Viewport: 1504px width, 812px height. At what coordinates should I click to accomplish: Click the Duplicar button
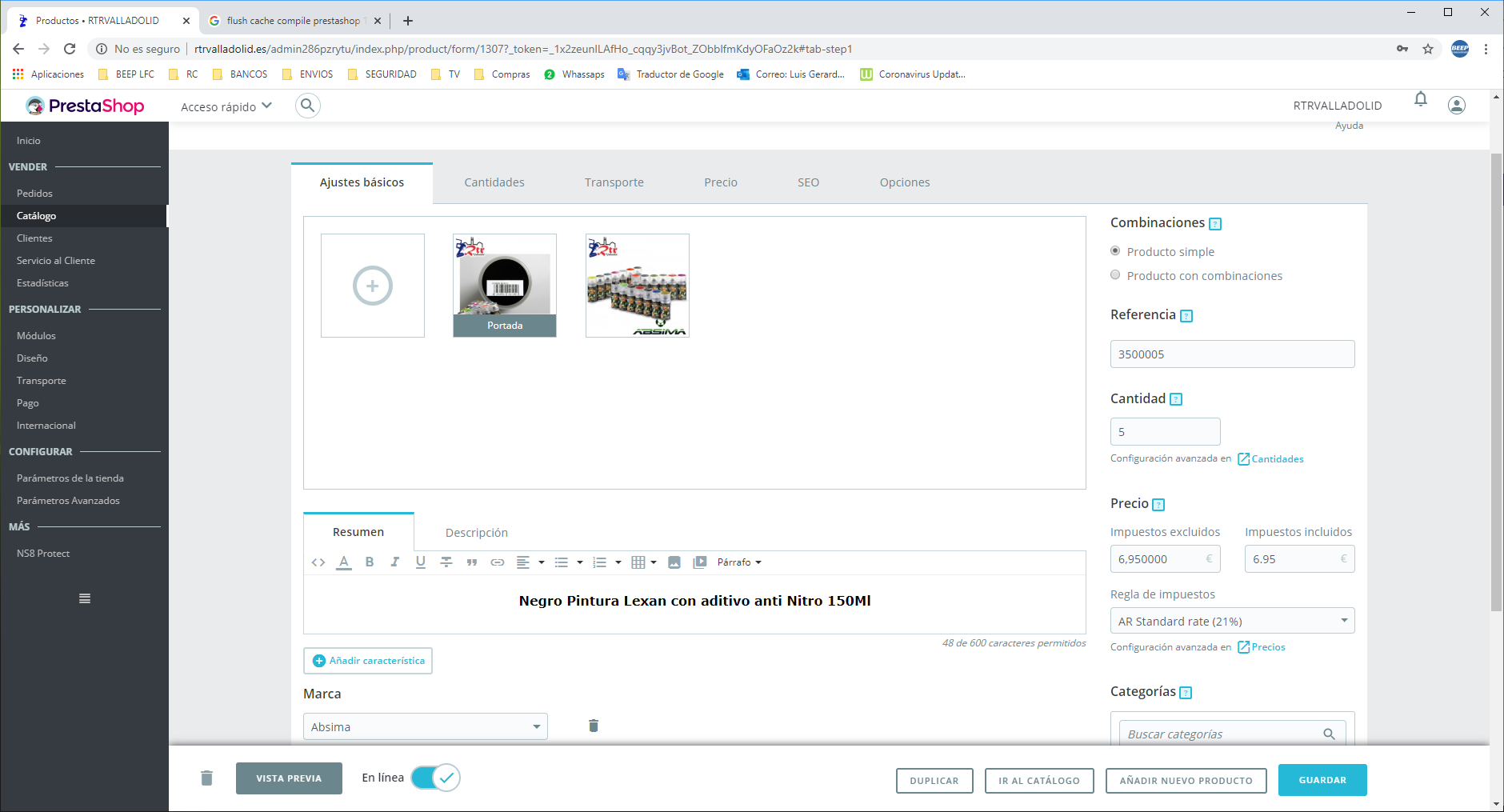[934, 781]
